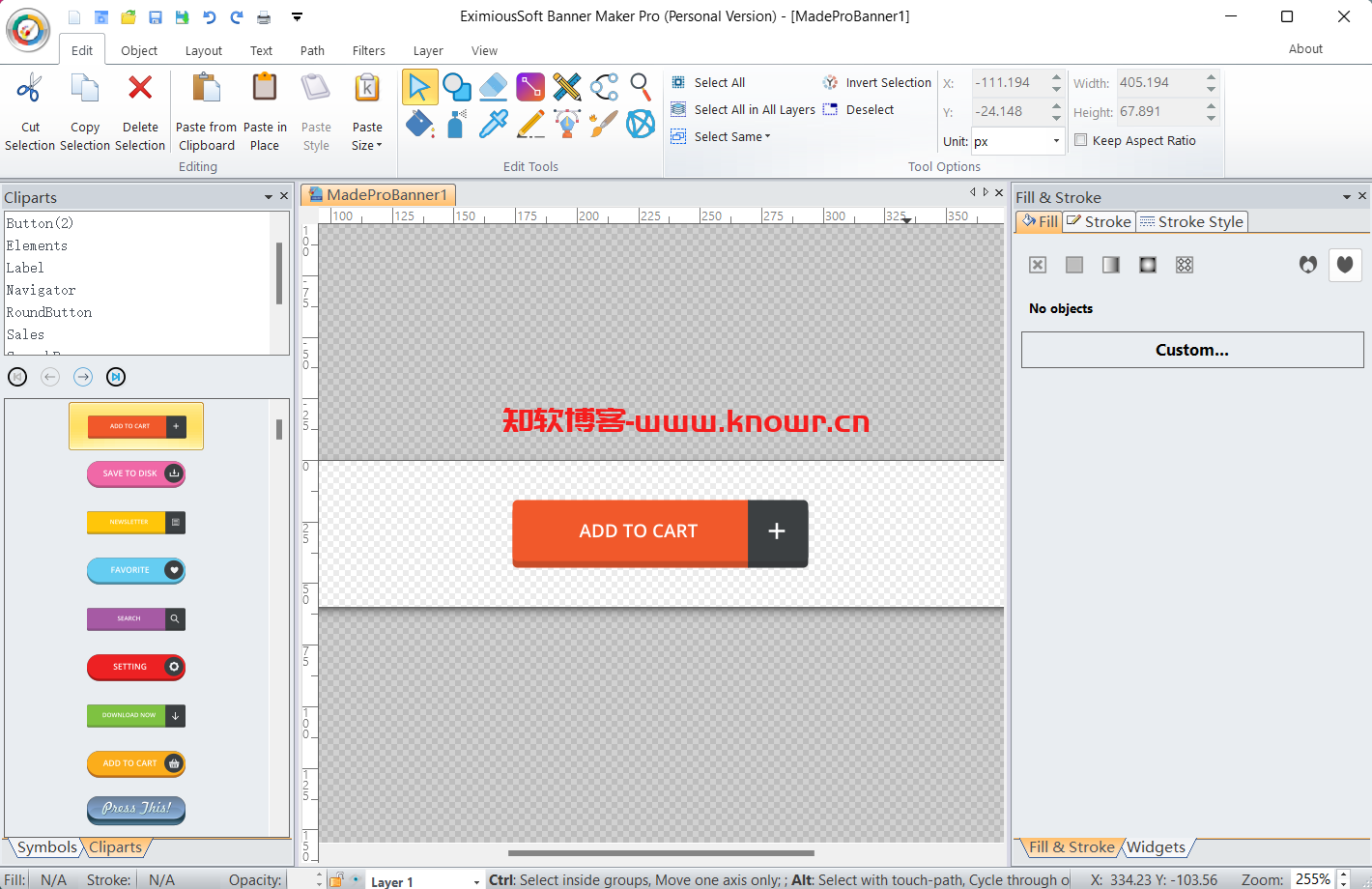1372x889 pixels.
Task: Select the Paint Brush tool
Action: (604, 124)
